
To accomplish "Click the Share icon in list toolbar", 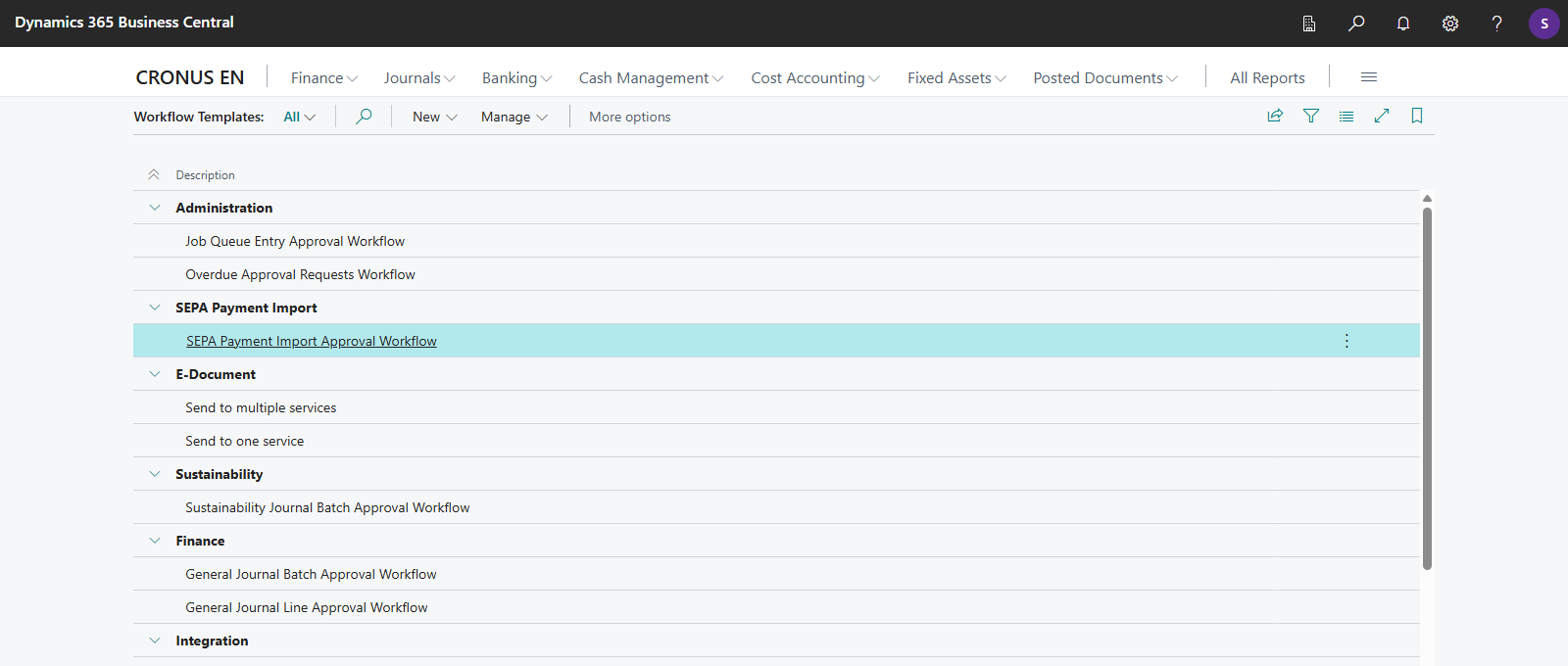I will tap(1275, 116).
